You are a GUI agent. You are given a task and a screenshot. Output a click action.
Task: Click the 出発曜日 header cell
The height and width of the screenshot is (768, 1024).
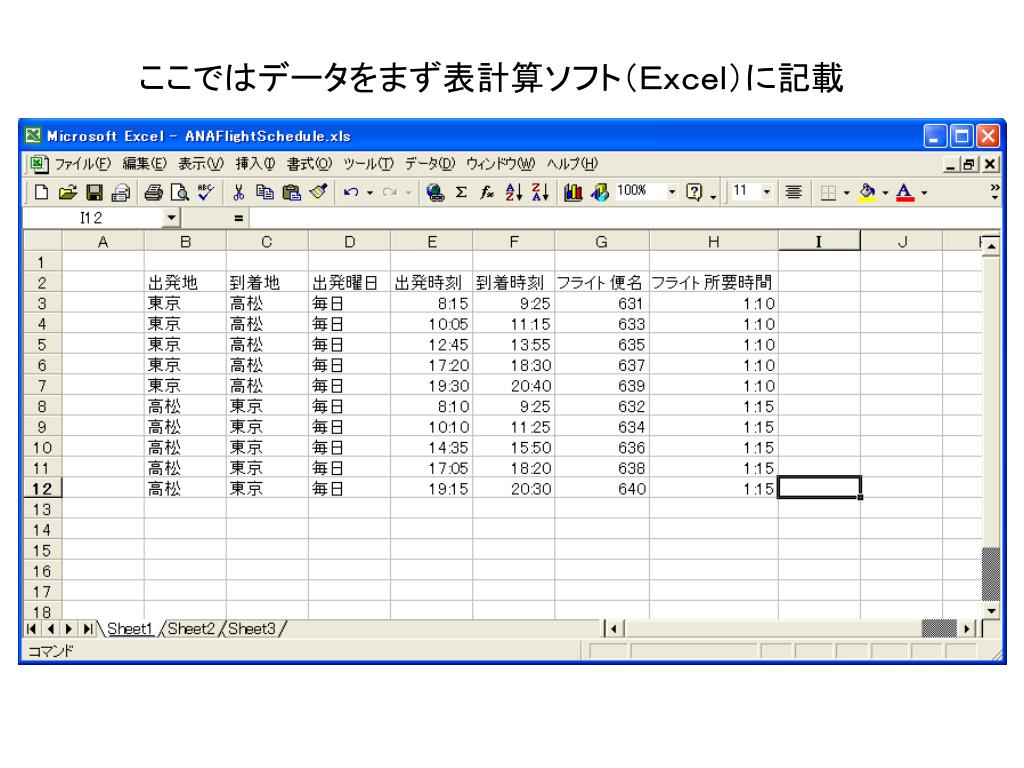click(x=349, y=282)
